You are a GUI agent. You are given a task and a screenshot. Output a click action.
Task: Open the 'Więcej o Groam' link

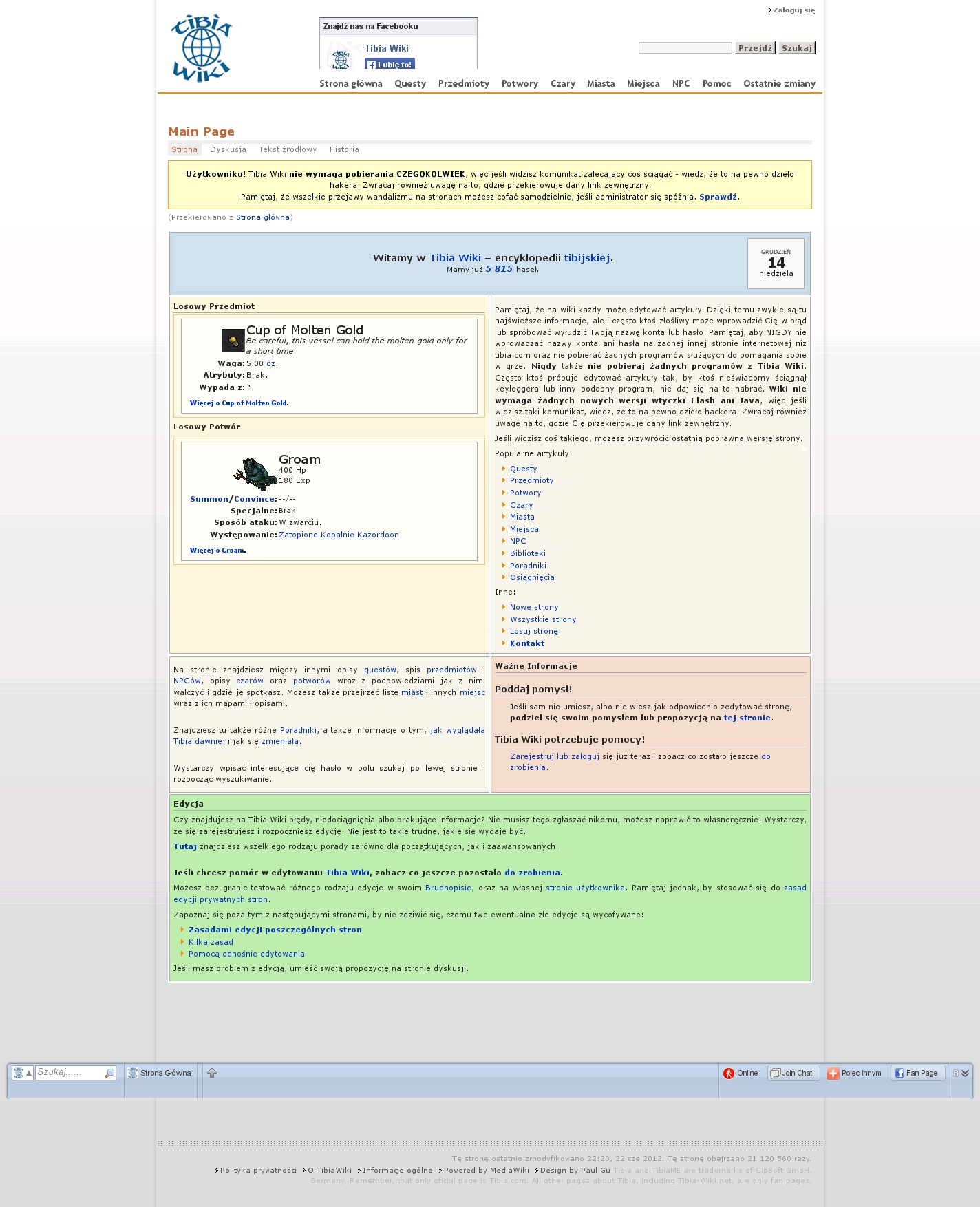[217, 551]
